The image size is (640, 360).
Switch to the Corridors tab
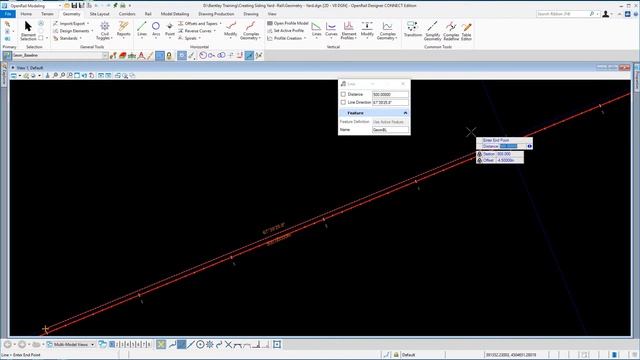(x=127, y=14)
